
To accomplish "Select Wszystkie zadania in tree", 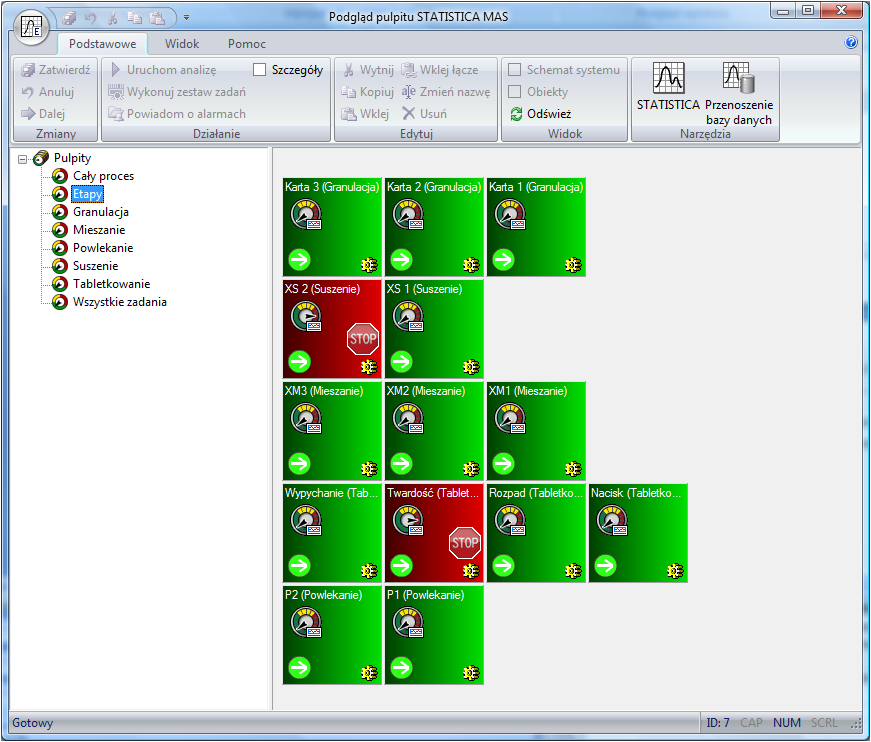I will tap(119, 302).
